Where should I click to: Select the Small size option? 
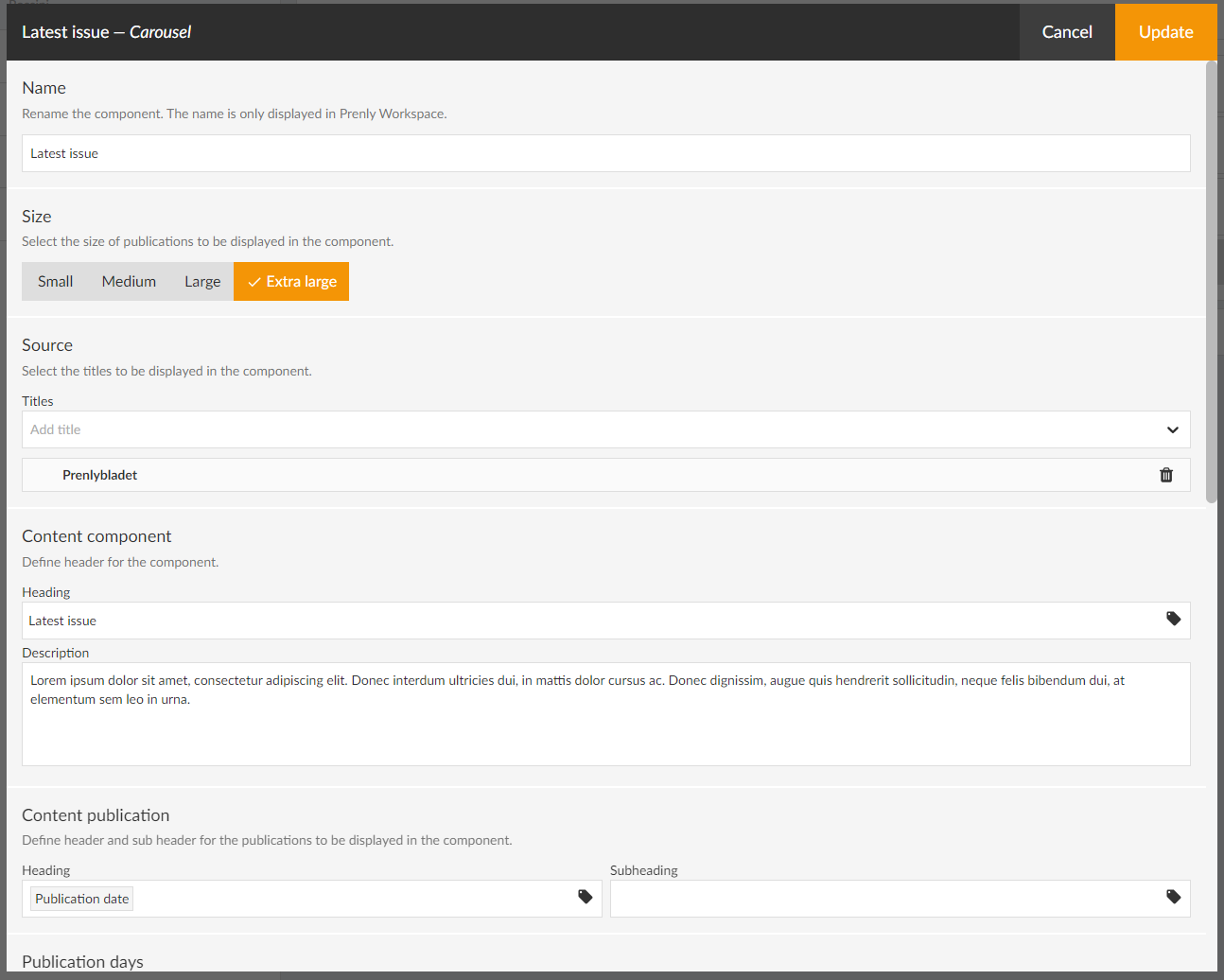pyautogui.click(x=55, y=282)
